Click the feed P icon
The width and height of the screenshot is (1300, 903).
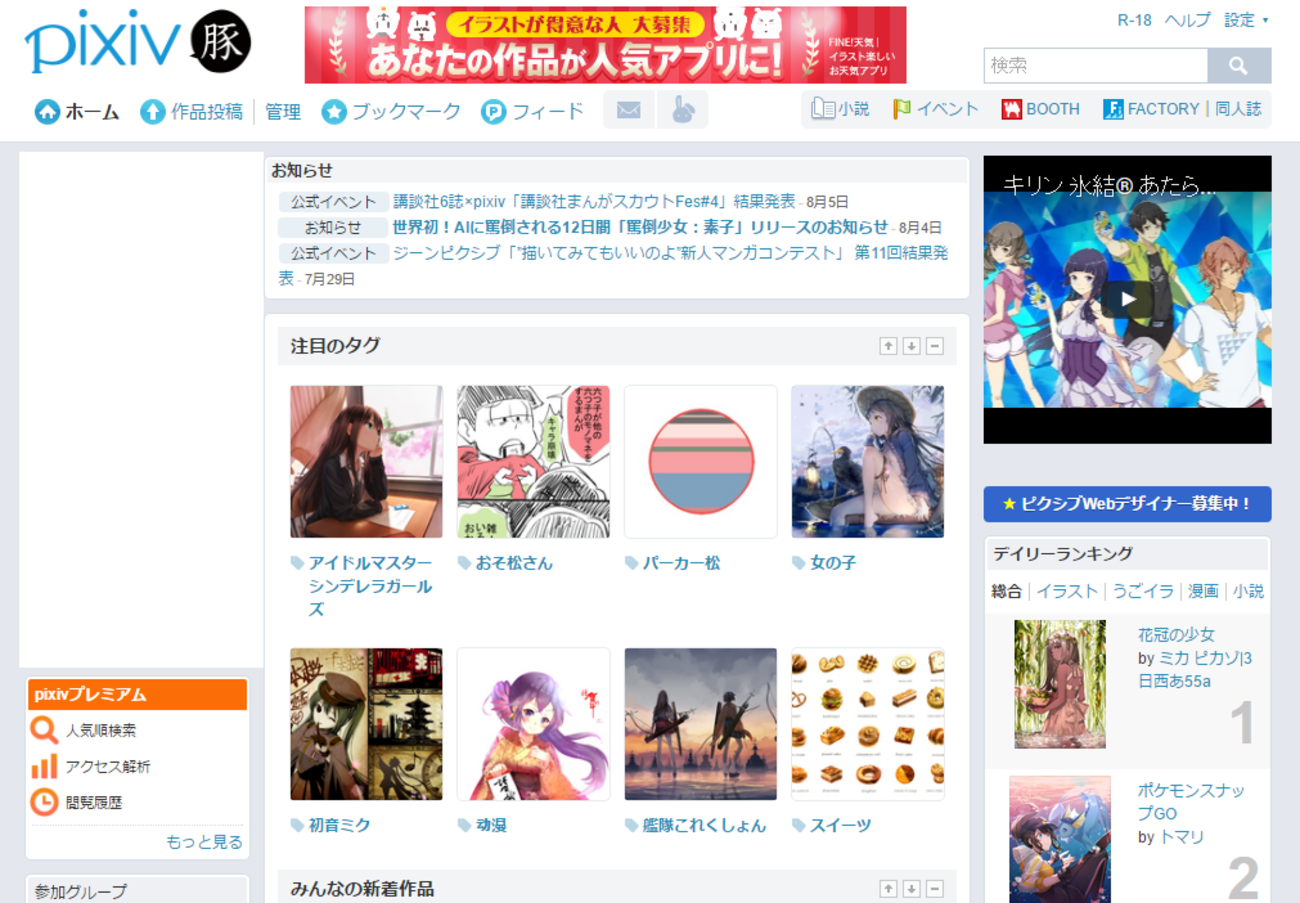point(493,111)
